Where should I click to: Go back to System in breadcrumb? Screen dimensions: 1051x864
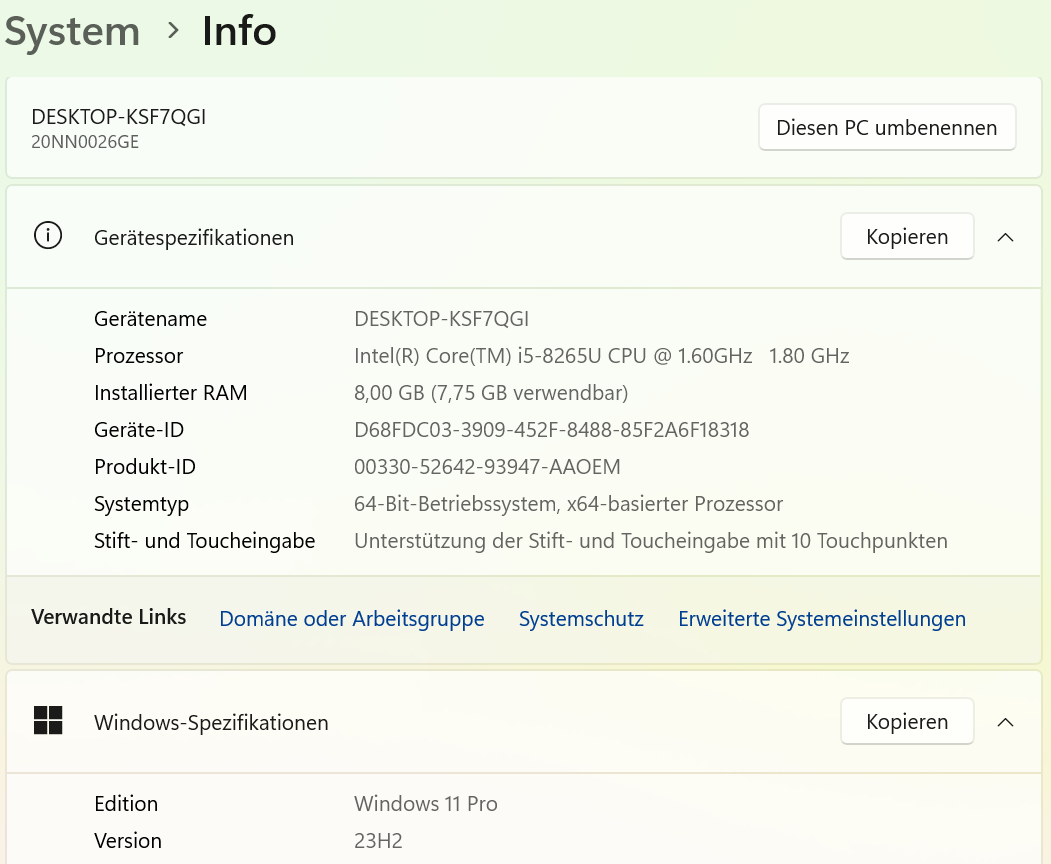(72, 32)
